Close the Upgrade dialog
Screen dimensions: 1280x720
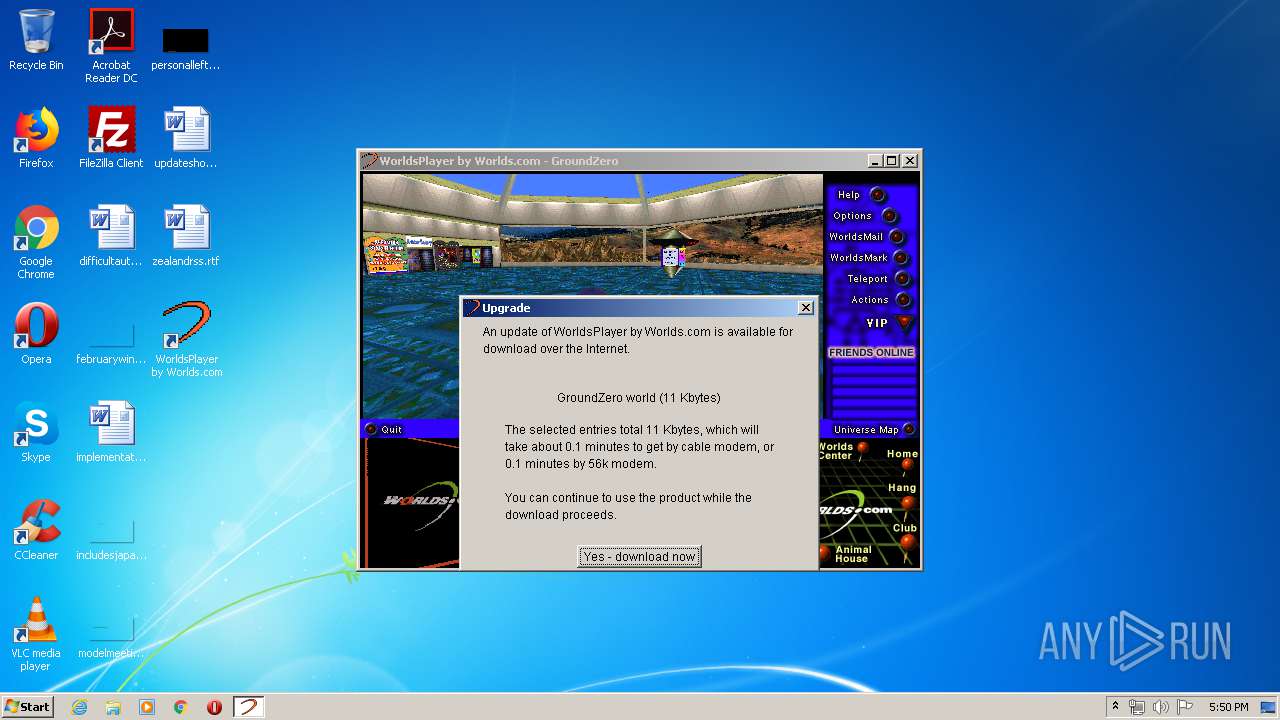[806, 308]
